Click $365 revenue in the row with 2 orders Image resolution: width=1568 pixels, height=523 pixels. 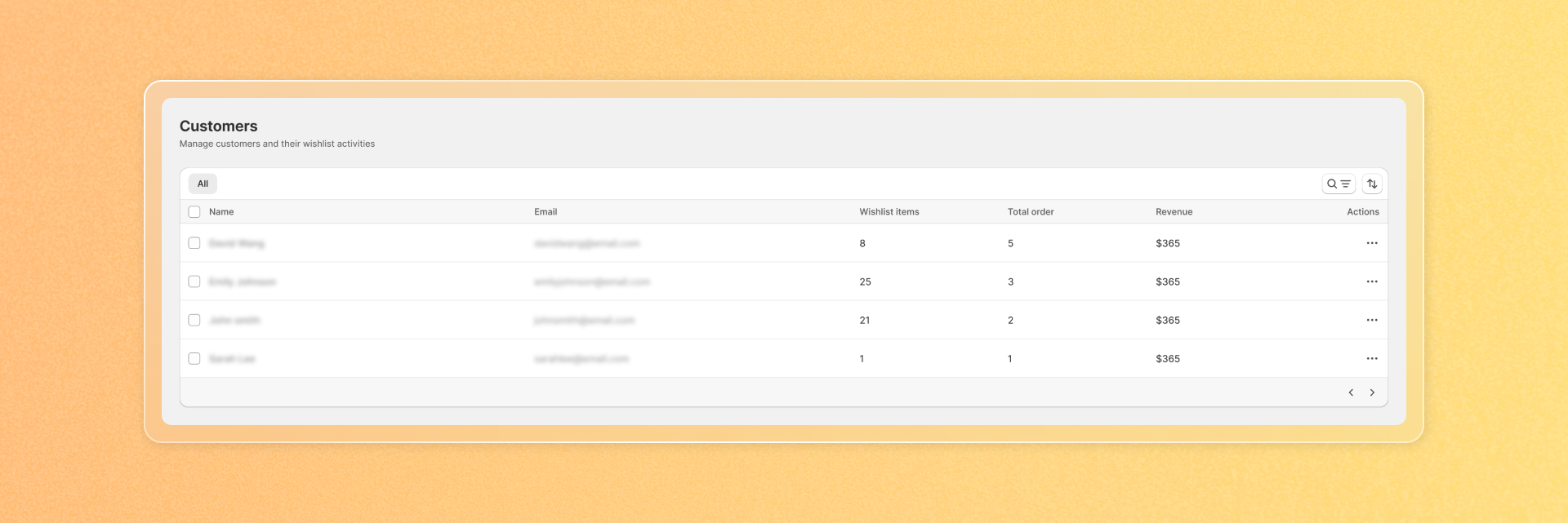(1168, 320)
